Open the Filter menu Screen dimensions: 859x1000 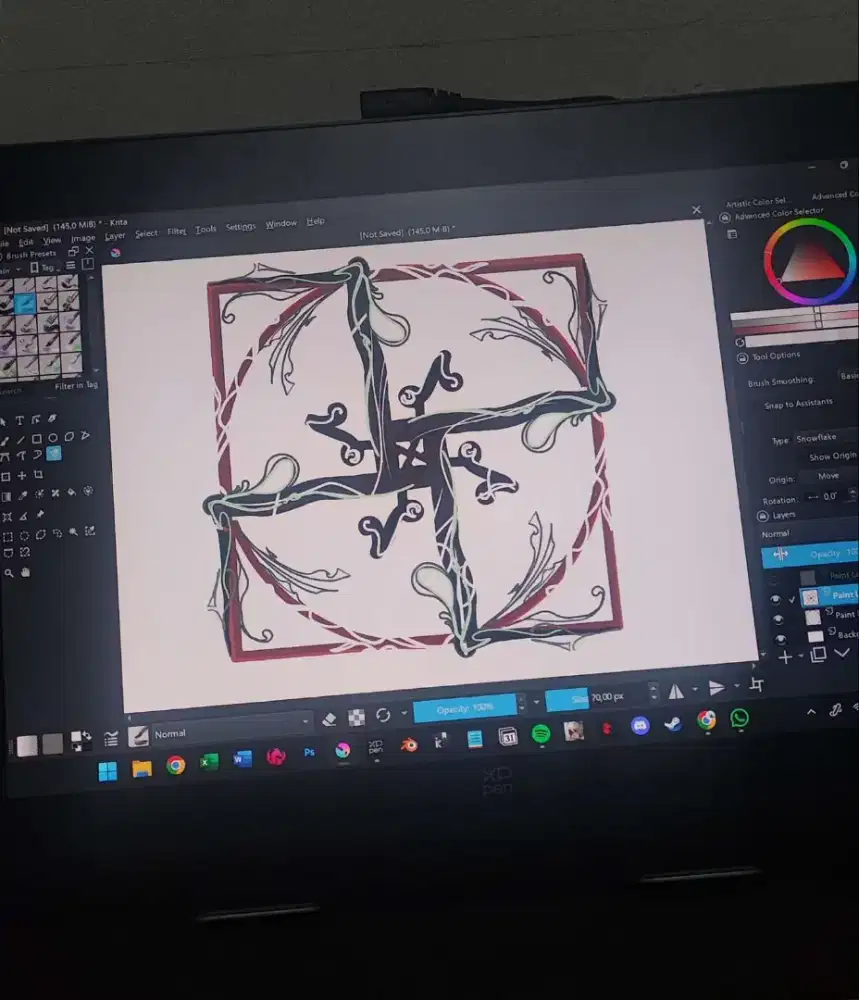click(176, 229)
